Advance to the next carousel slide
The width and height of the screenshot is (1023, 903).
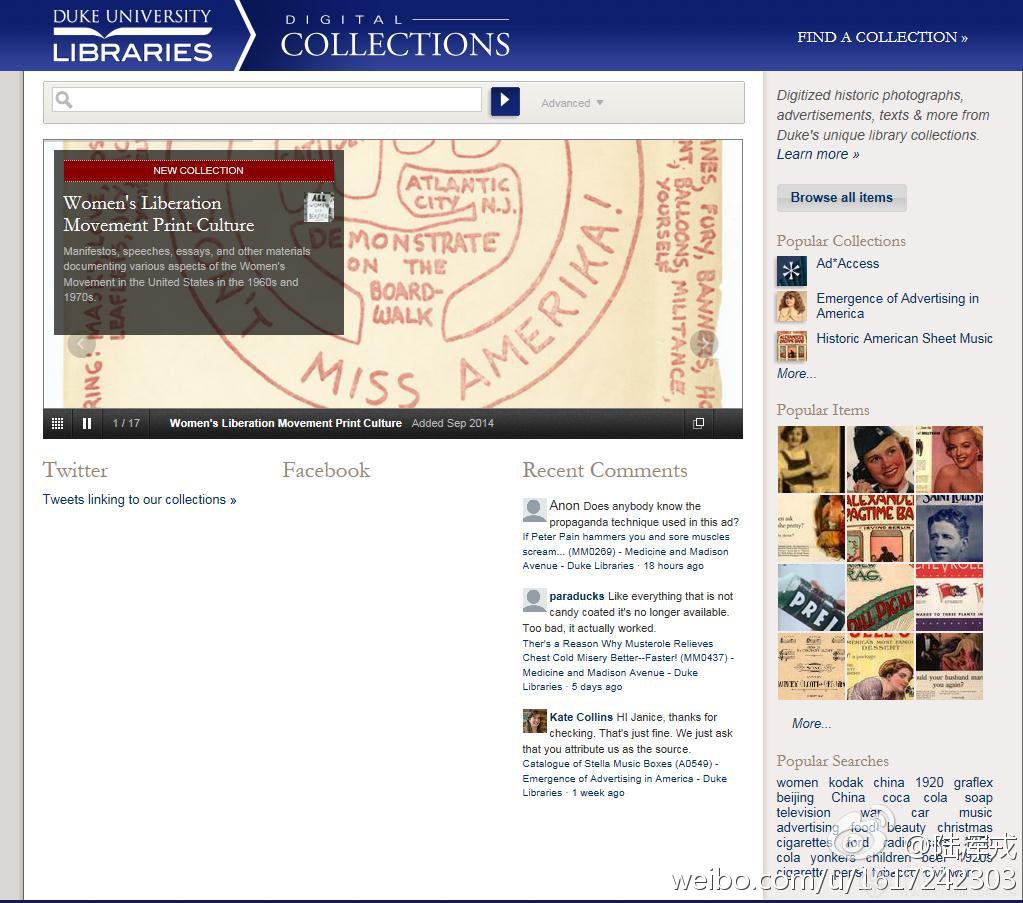(x=704, y=344)
